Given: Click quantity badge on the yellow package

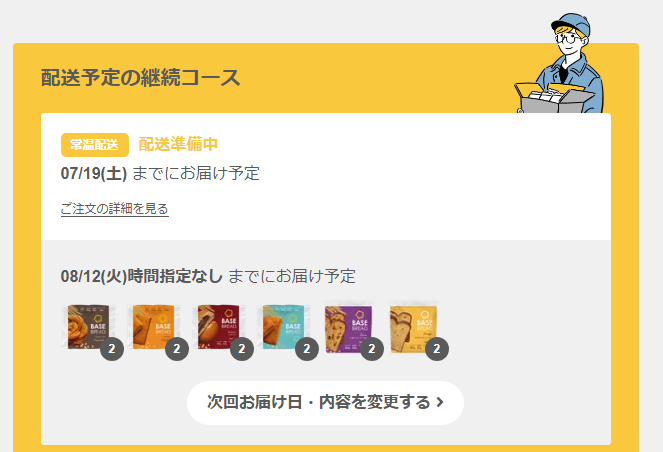Looking at the screenshot, I should coord(437,349).
